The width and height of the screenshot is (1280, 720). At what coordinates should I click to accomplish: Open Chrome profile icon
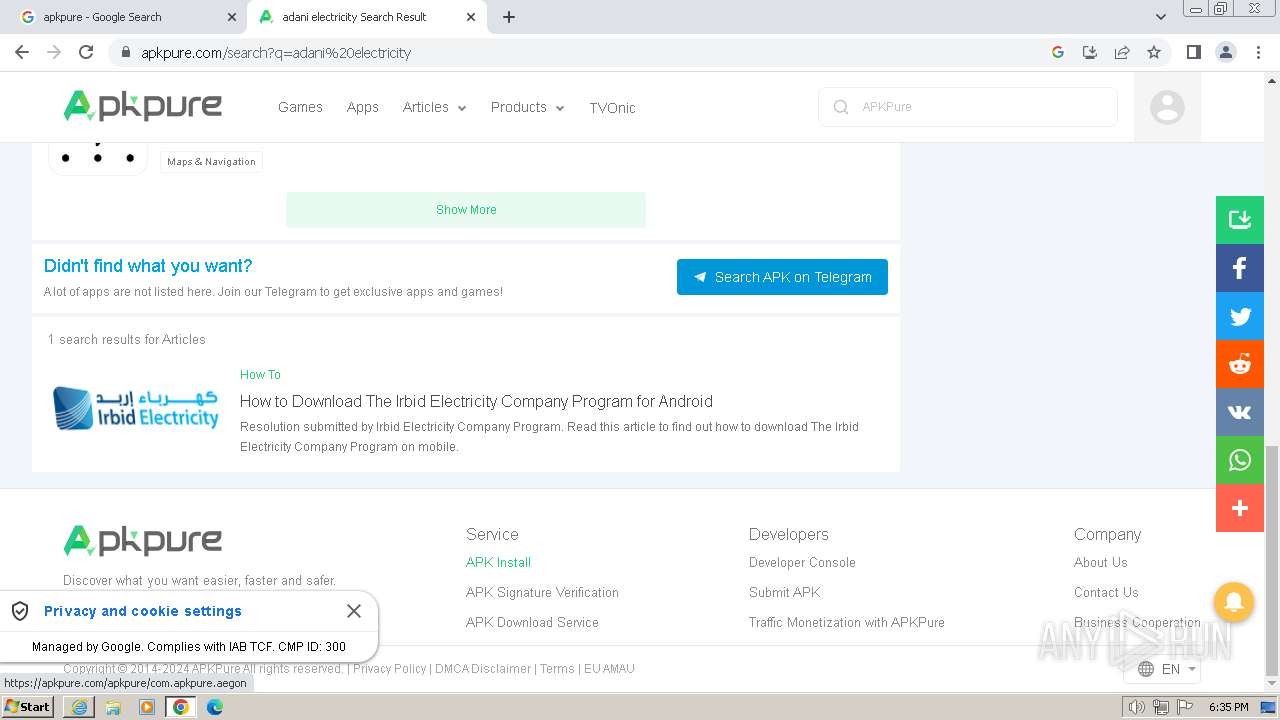click(x=1226, y=52)
